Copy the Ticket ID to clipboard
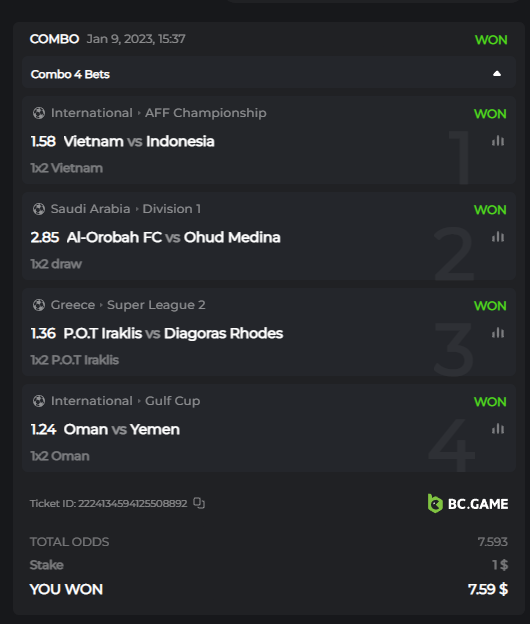Image resolution: width=530 pixels, height=624 pixels. click(199, 503)
